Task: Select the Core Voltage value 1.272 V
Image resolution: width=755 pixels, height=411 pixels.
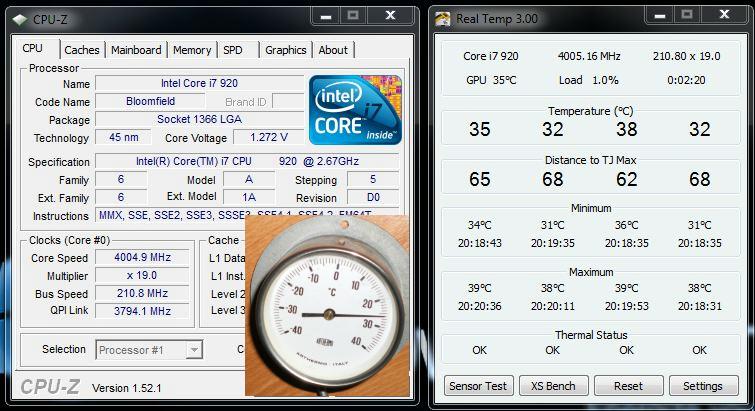Action: coord(269,137)
